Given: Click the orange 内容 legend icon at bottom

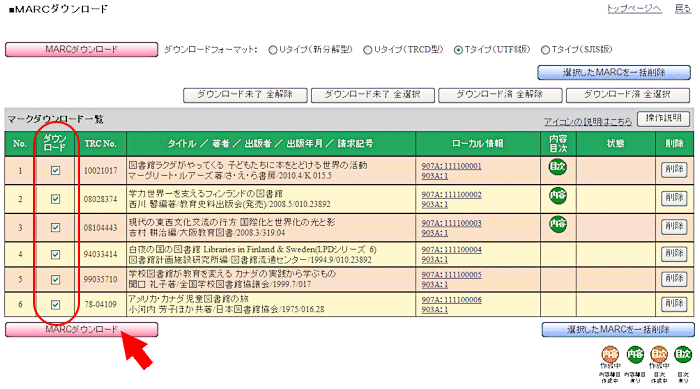Looking at the screenshot, I should pyautogui.click(x=610, y=355).
